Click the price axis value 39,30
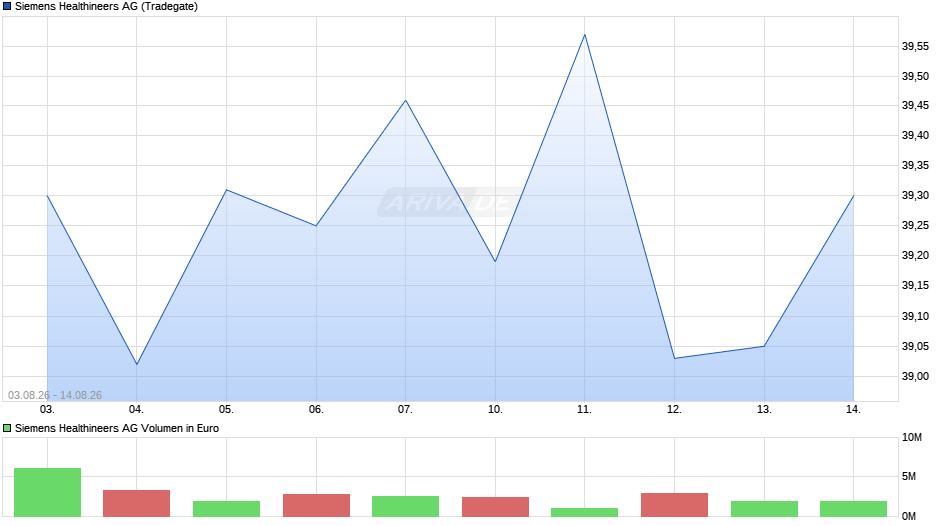This screenshot has height=526, width=940. tap(915, 196)
